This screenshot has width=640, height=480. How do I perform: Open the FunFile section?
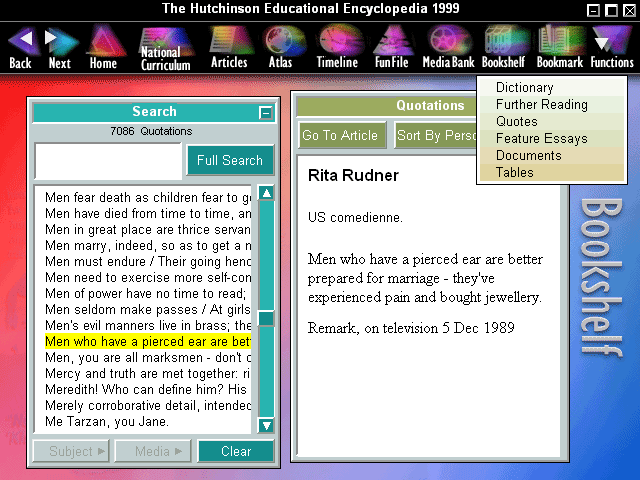click(392, 47)
